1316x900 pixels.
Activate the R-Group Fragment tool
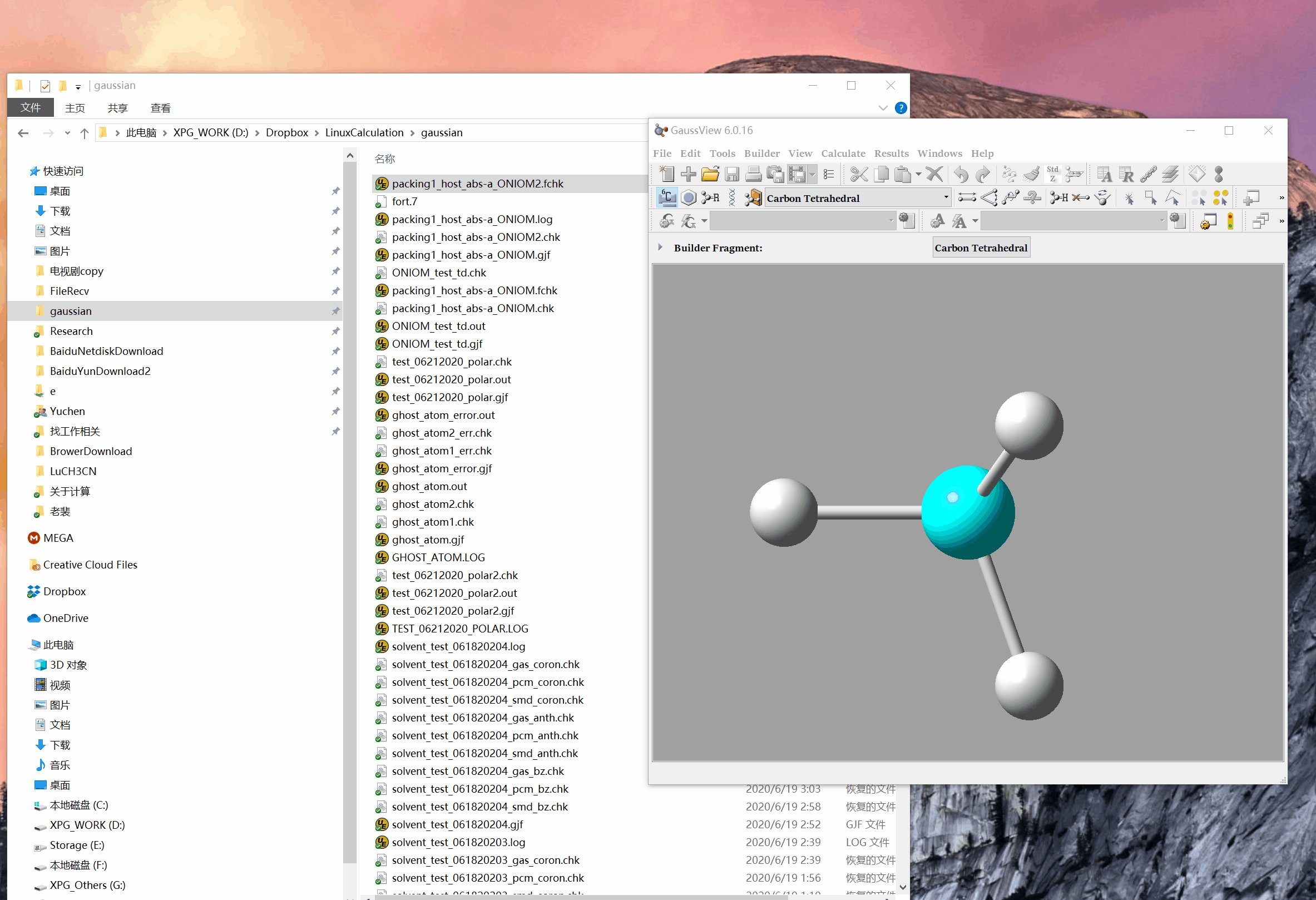[710, 197]
